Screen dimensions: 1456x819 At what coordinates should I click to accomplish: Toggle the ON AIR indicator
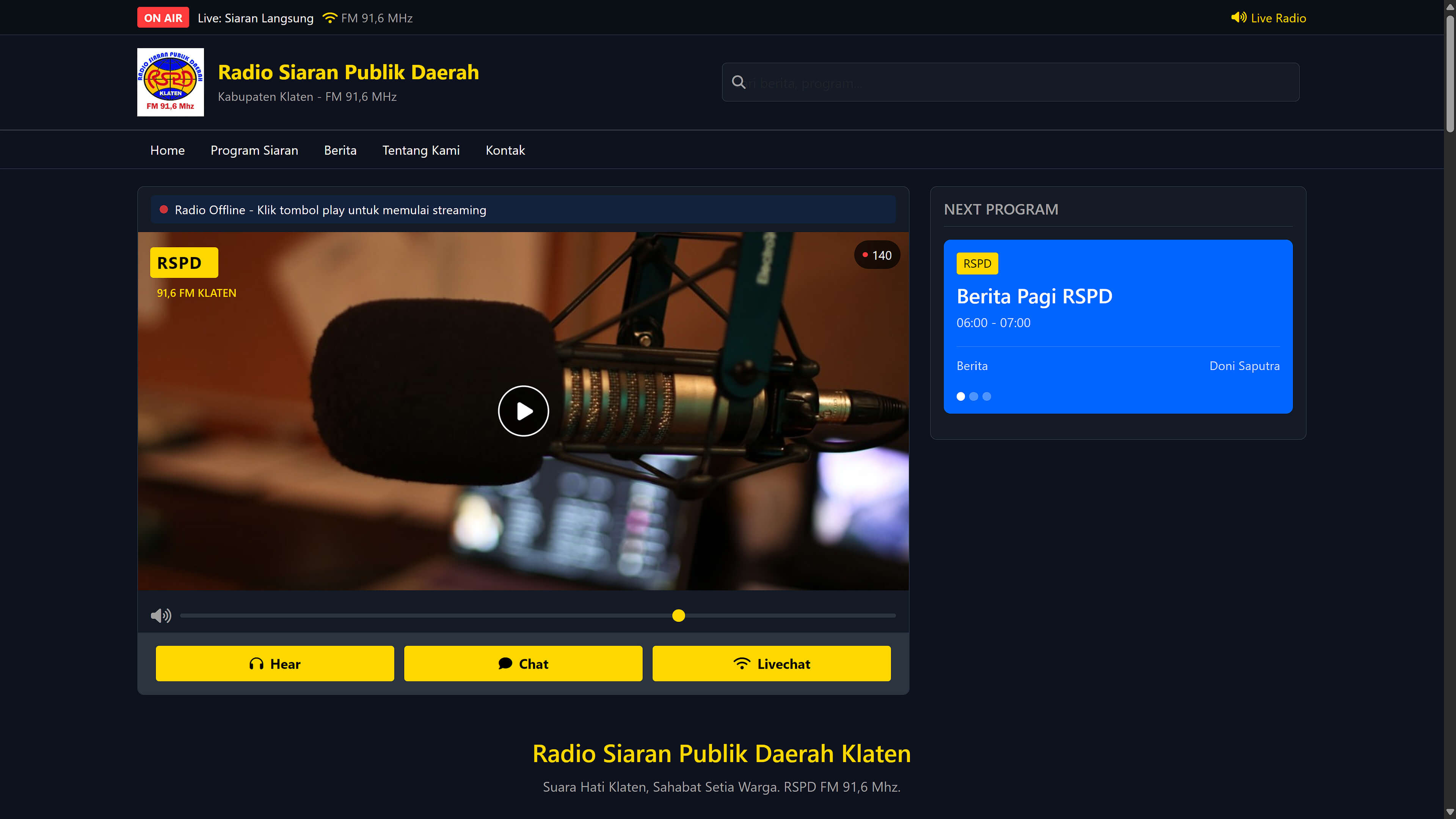[162, 17]
